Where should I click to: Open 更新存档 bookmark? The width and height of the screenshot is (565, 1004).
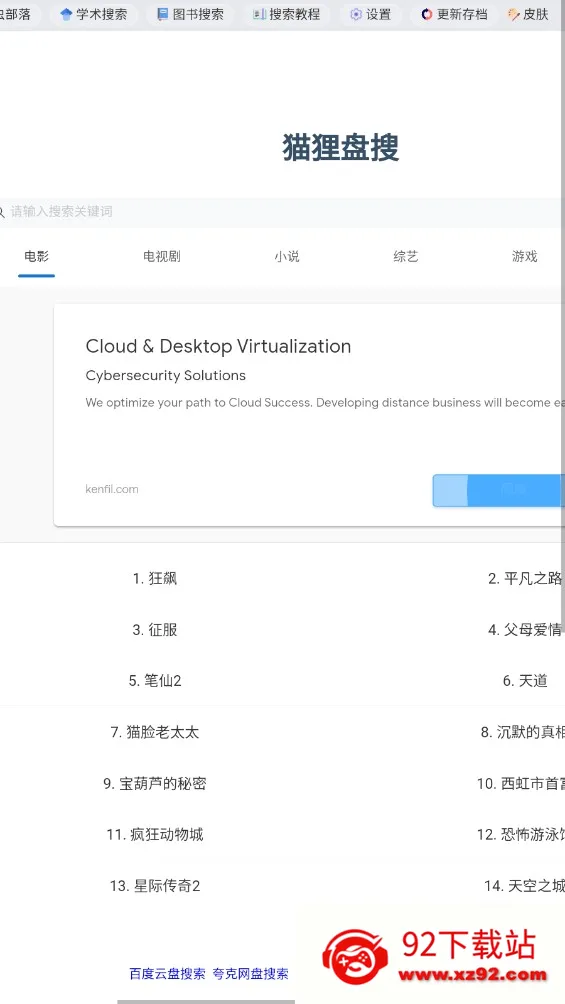point(455,14)
